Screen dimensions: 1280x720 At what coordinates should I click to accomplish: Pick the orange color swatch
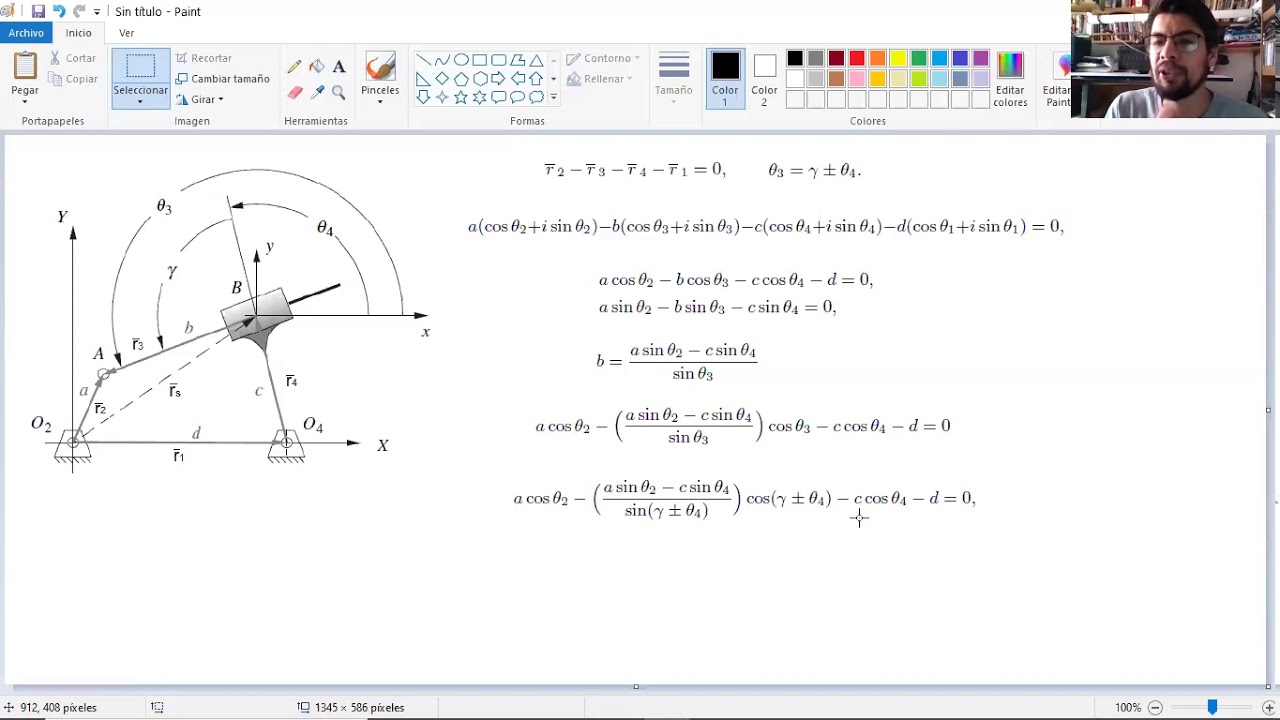(x=877, y=59)
